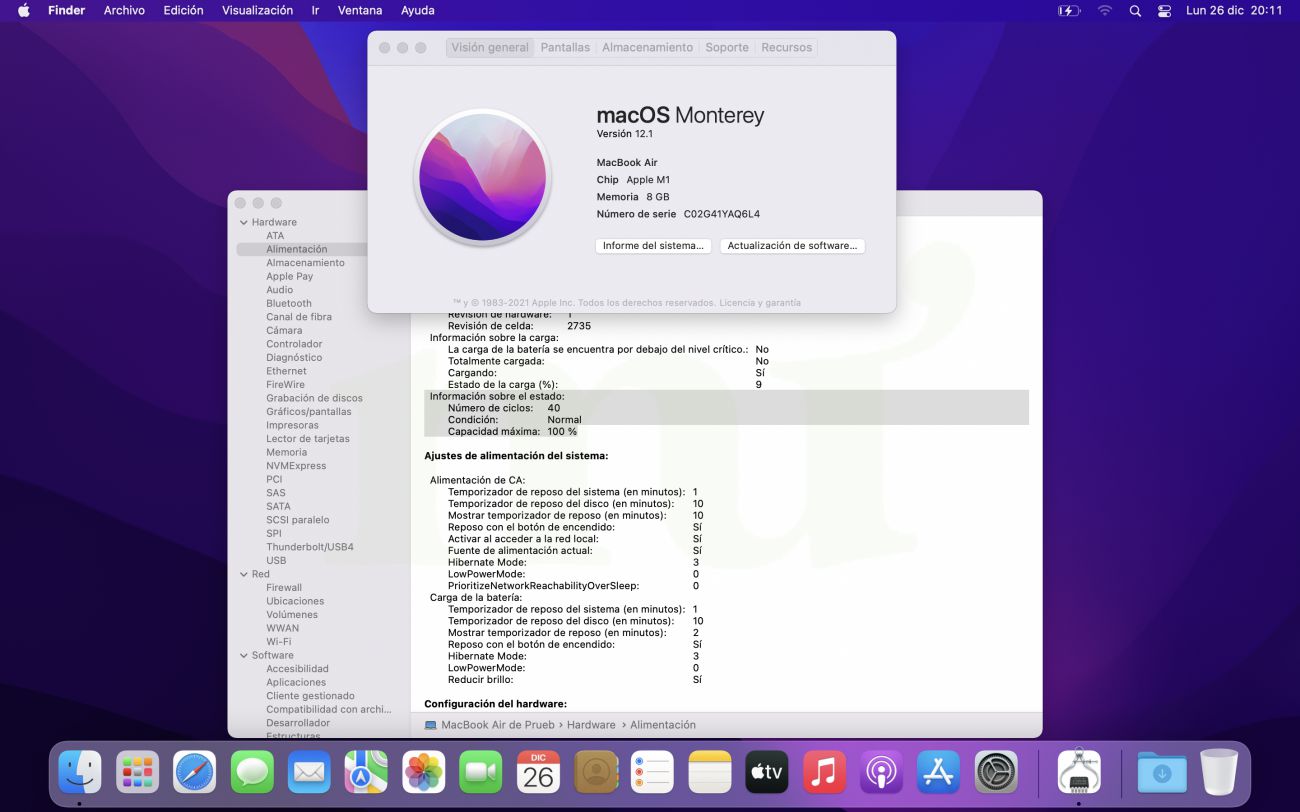Open Launchpad in the dock
Image resolution: width=1300 pixels, height=812 pixels.
(x=137, y=772)
